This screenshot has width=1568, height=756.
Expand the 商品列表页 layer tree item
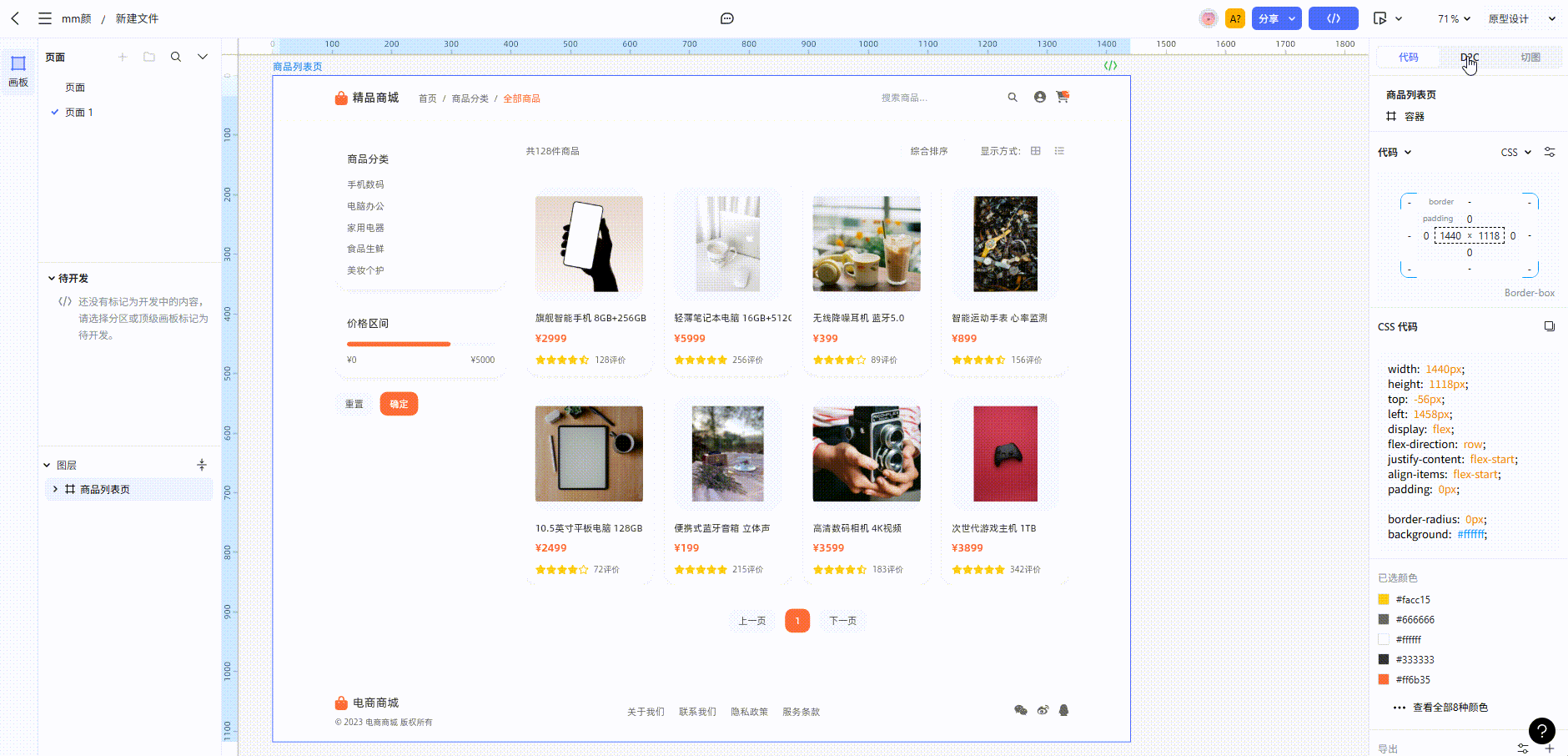55,489
